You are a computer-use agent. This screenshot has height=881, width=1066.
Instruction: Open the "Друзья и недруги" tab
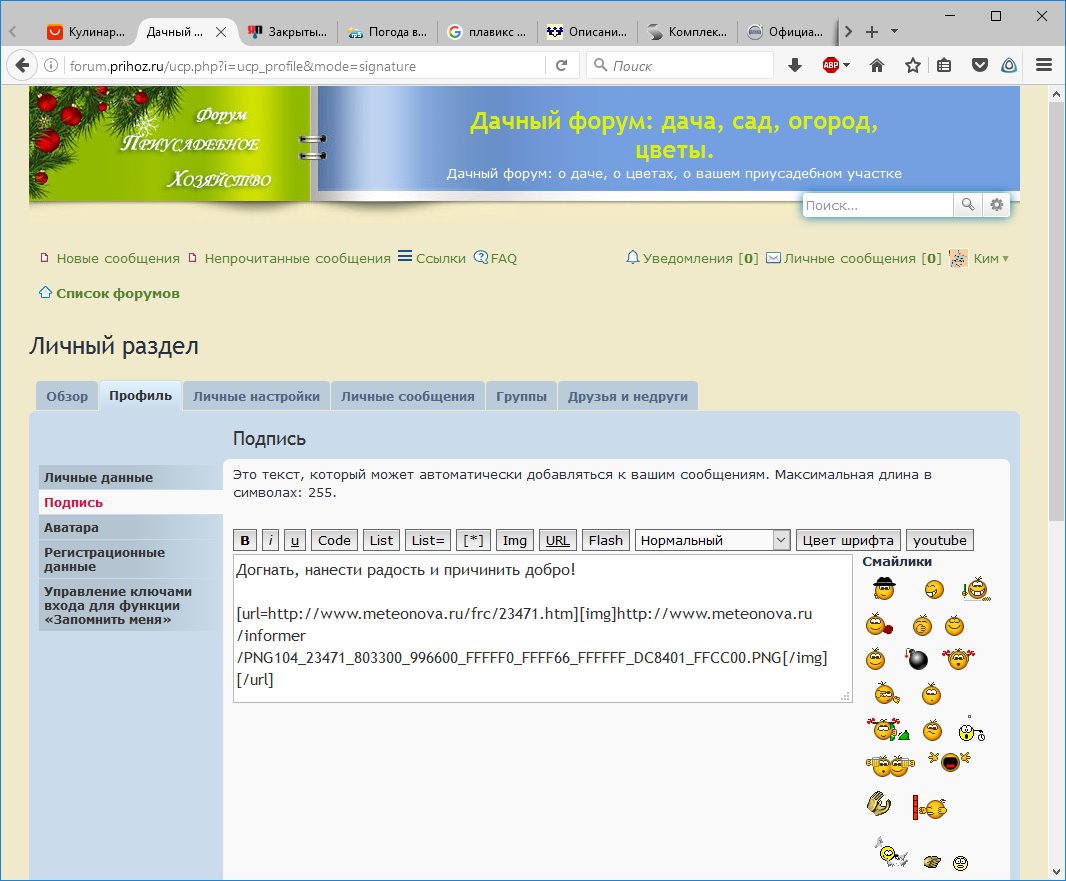tap(627, 396)
